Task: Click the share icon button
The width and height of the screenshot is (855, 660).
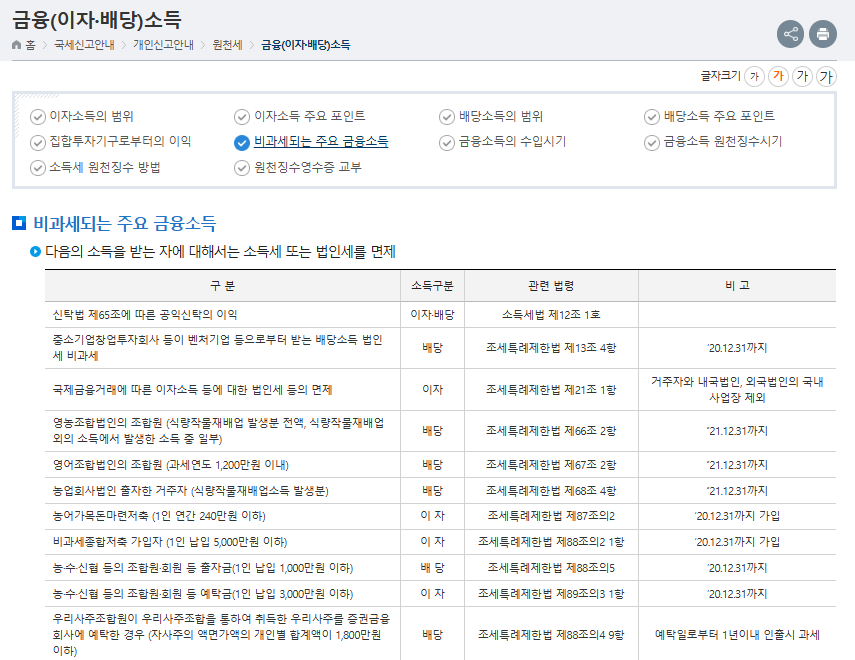Action: 790,34
